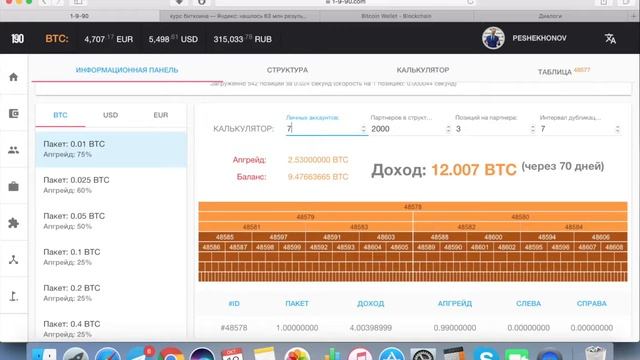Open the Trash in the Dock
Image resolution: width=640 pixels, height=360 pixels.
tap(595, 353)
